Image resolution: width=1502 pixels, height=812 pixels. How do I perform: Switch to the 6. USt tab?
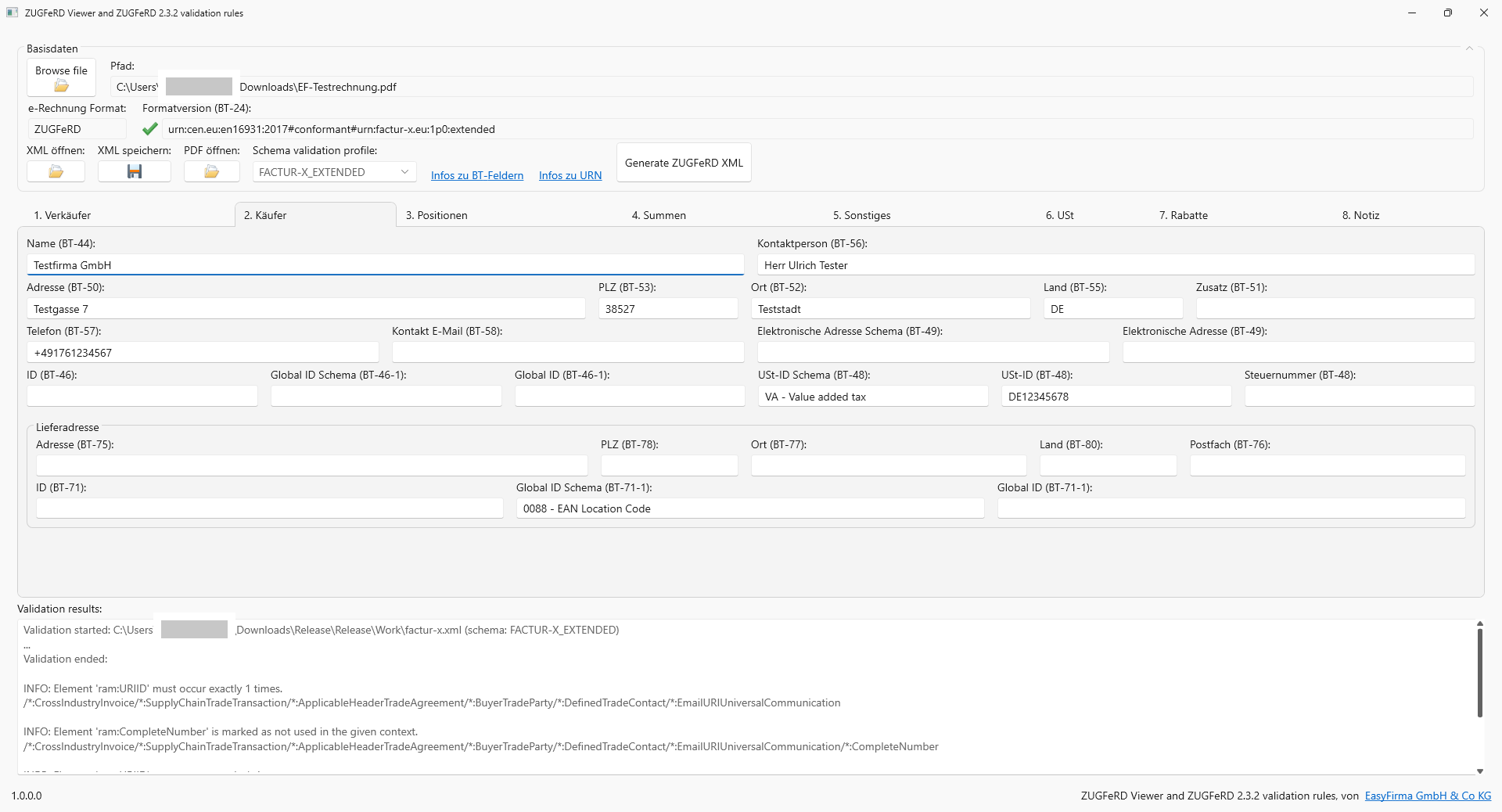pos(1059,215)
